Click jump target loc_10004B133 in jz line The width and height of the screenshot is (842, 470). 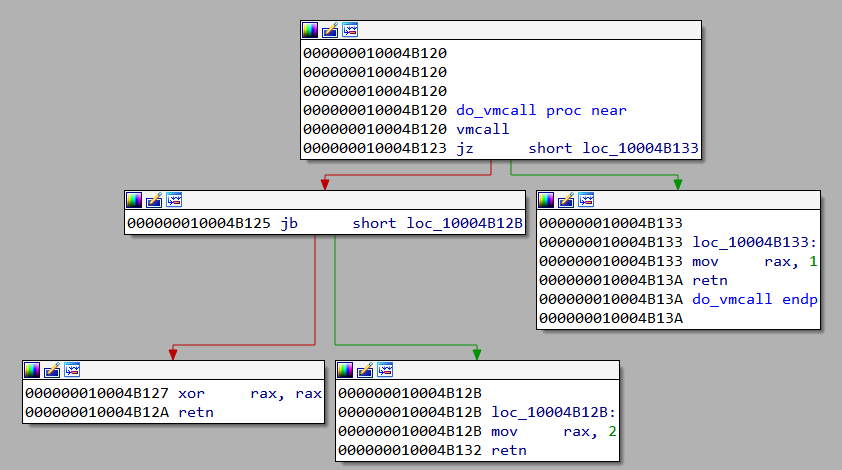click(641, 148)
